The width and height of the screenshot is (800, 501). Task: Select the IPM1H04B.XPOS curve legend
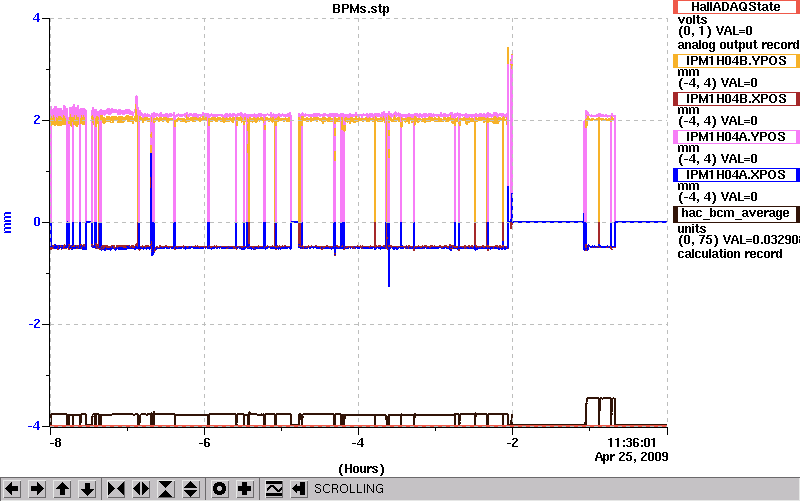[x=736, y=98]
